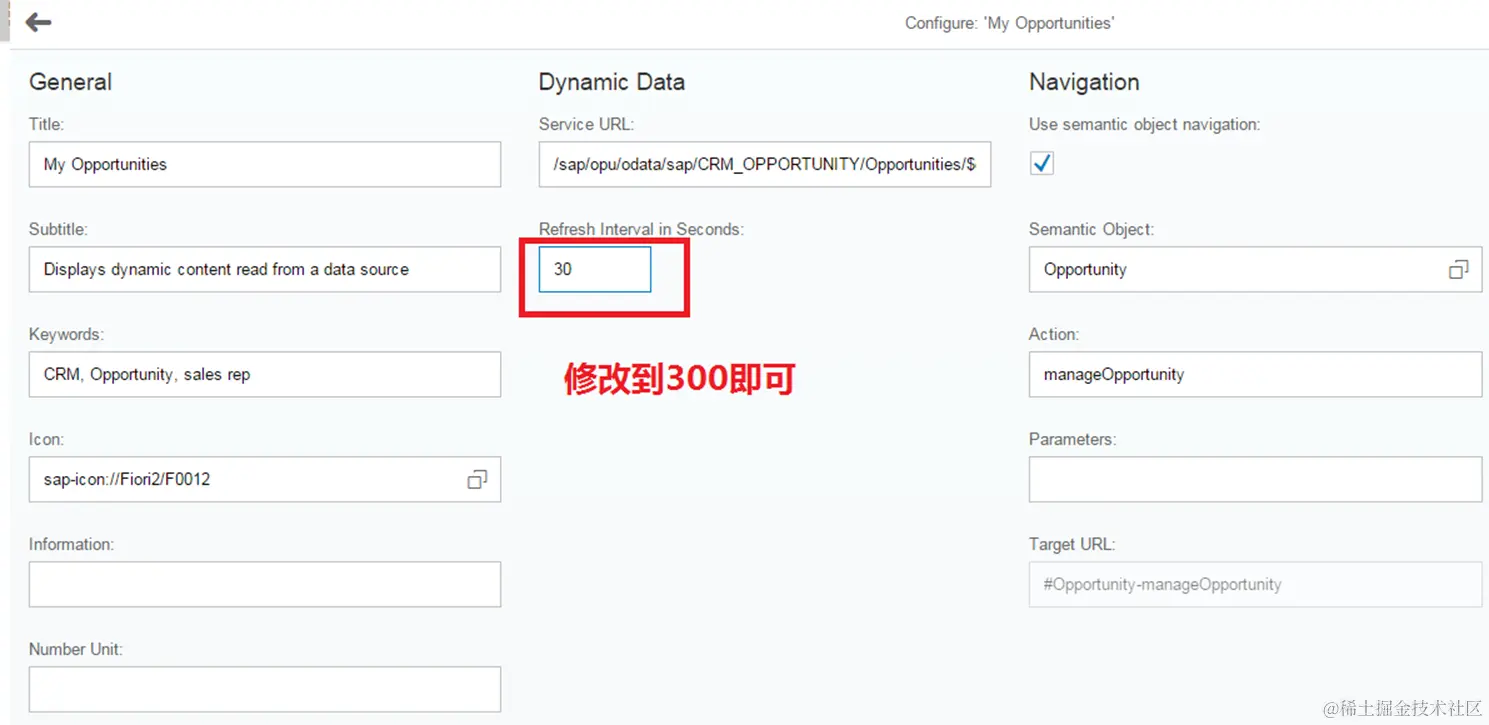
Task: Click the 'Navigation' section heading
Action: (x=1084, y=82)
